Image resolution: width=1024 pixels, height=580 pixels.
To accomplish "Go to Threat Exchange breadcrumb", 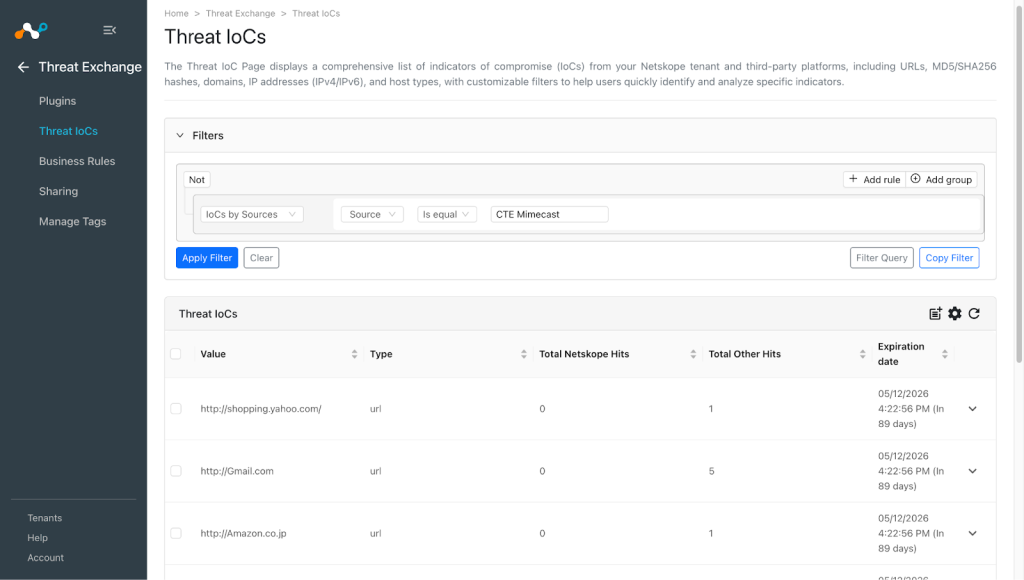I will [x=240, y=13].
